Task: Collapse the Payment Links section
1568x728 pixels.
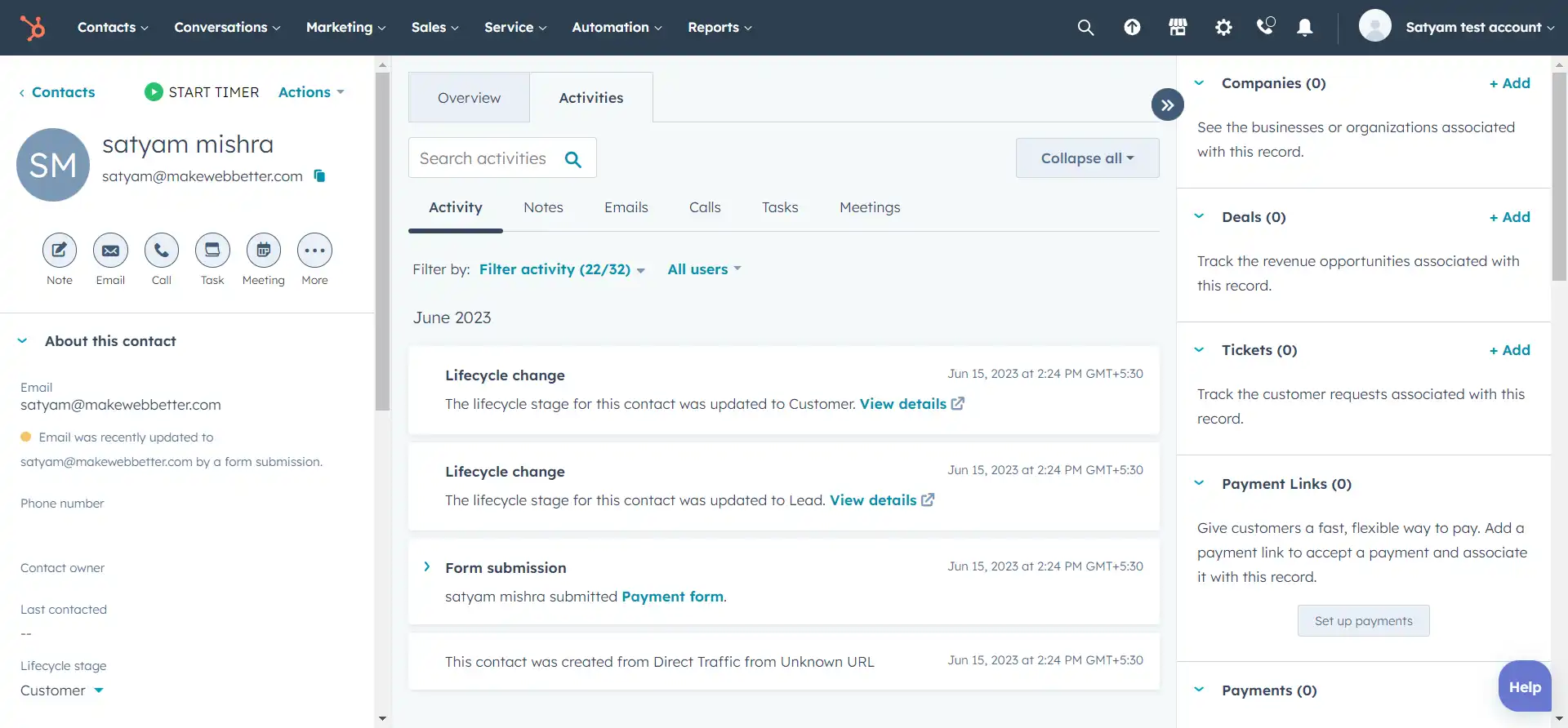Action: tap(1199, 484)
